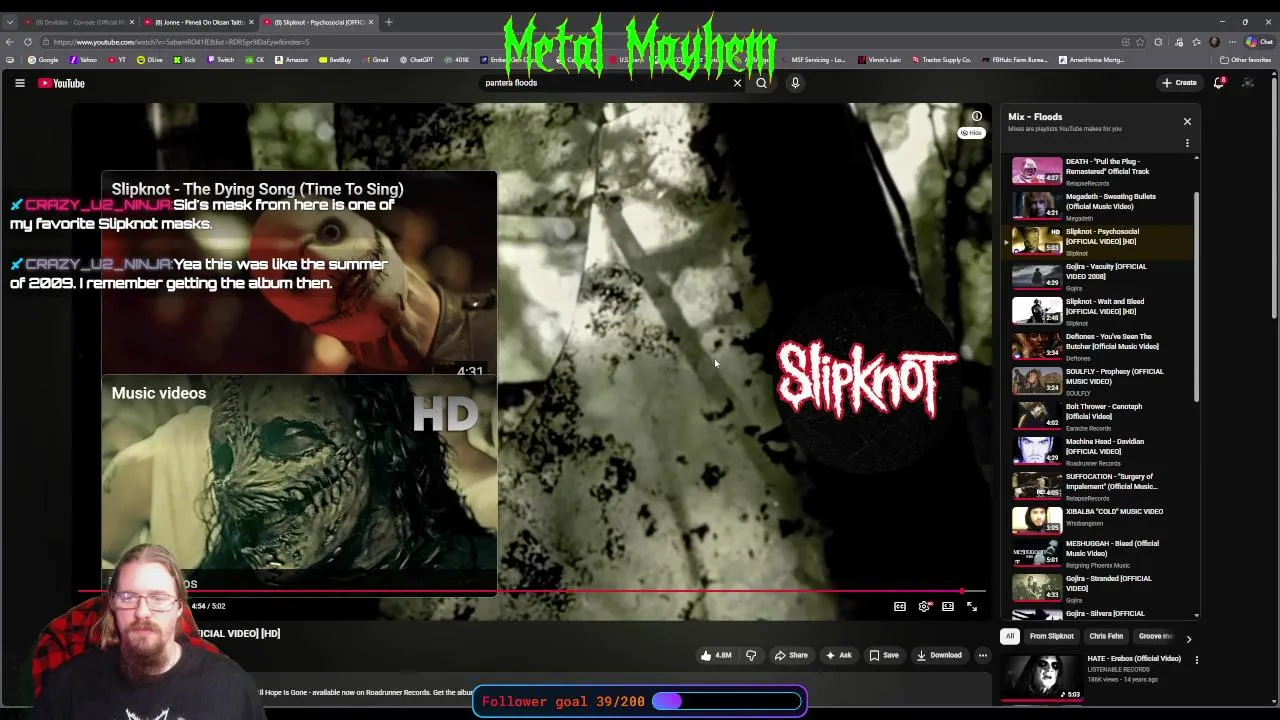Select Chris Fehn filter chip

(1106, 636)
